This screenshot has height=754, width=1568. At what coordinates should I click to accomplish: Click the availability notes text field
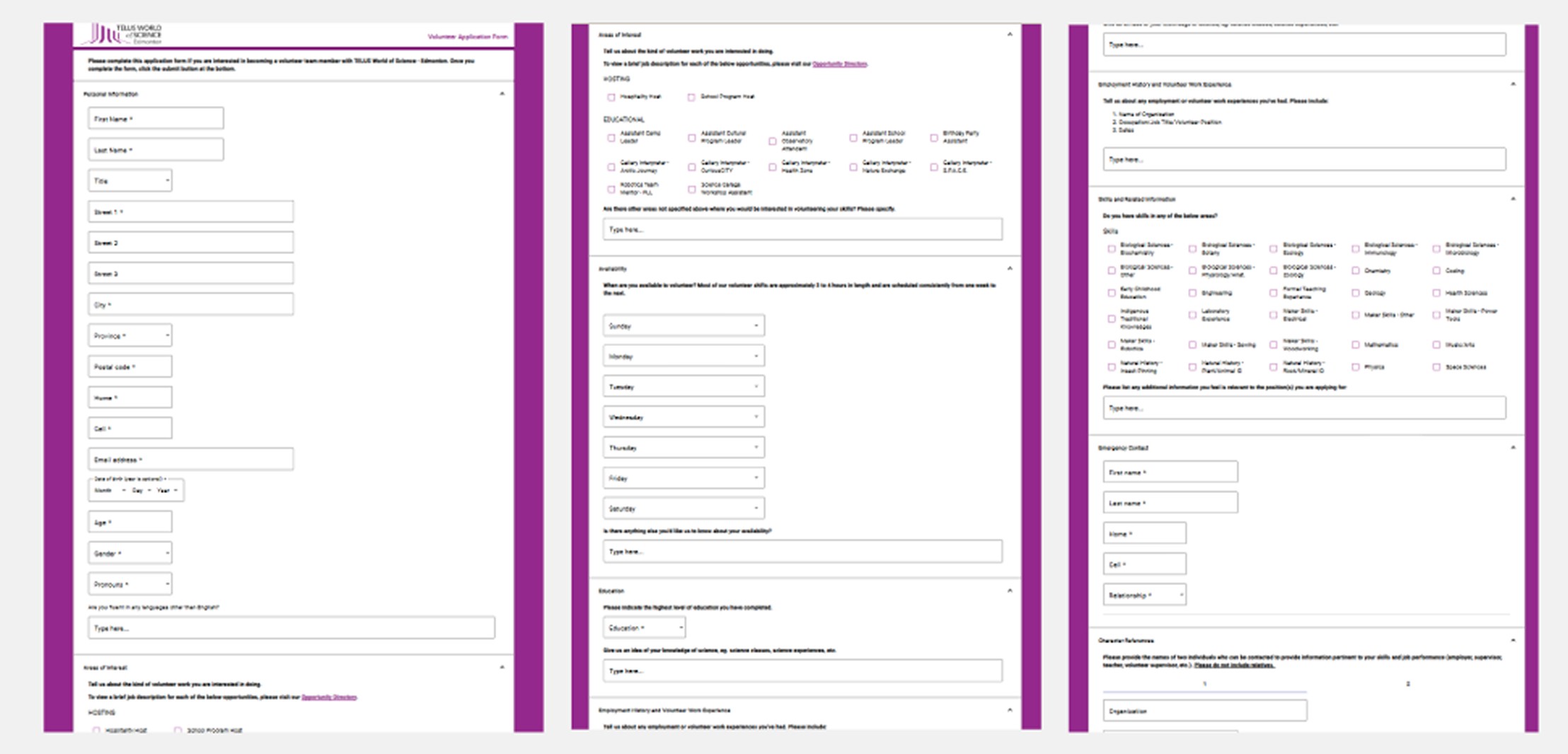coord(803,552)
